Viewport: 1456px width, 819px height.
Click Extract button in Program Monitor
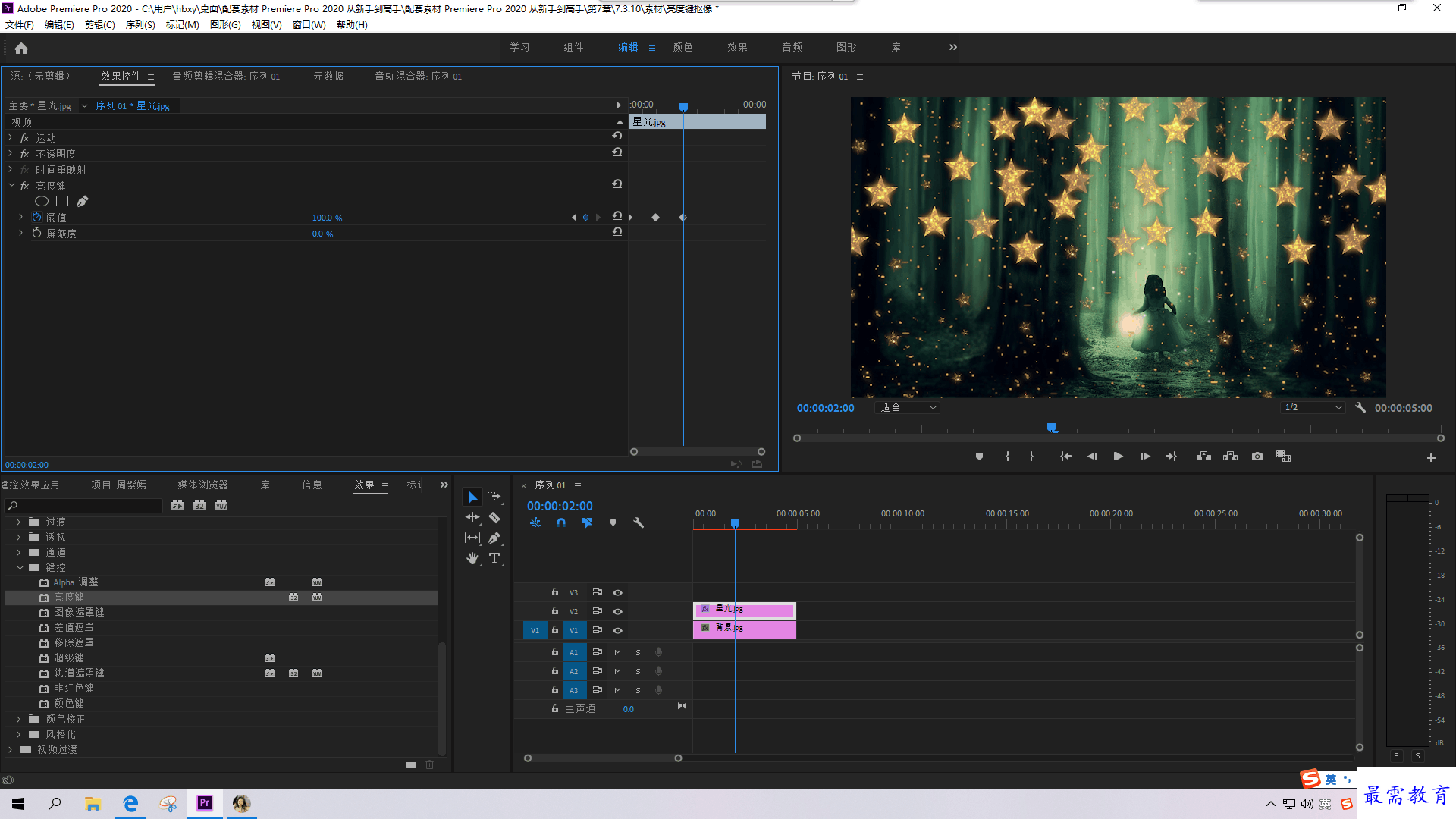click(x=1230, y=457)
